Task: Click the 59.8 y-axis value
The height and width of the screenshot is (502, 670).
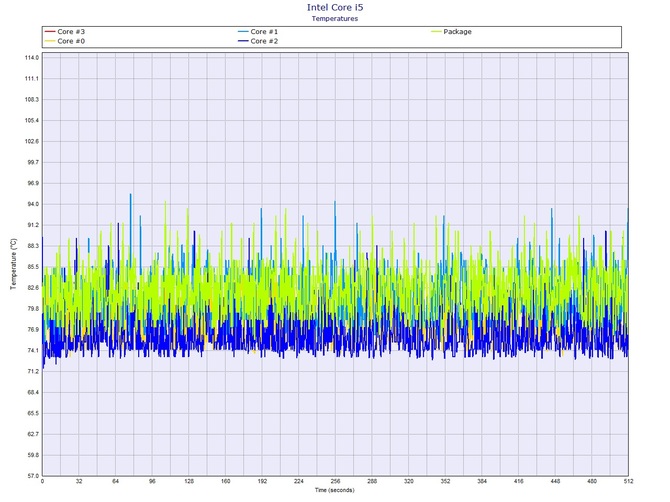Action: click(x=34, y=455)
